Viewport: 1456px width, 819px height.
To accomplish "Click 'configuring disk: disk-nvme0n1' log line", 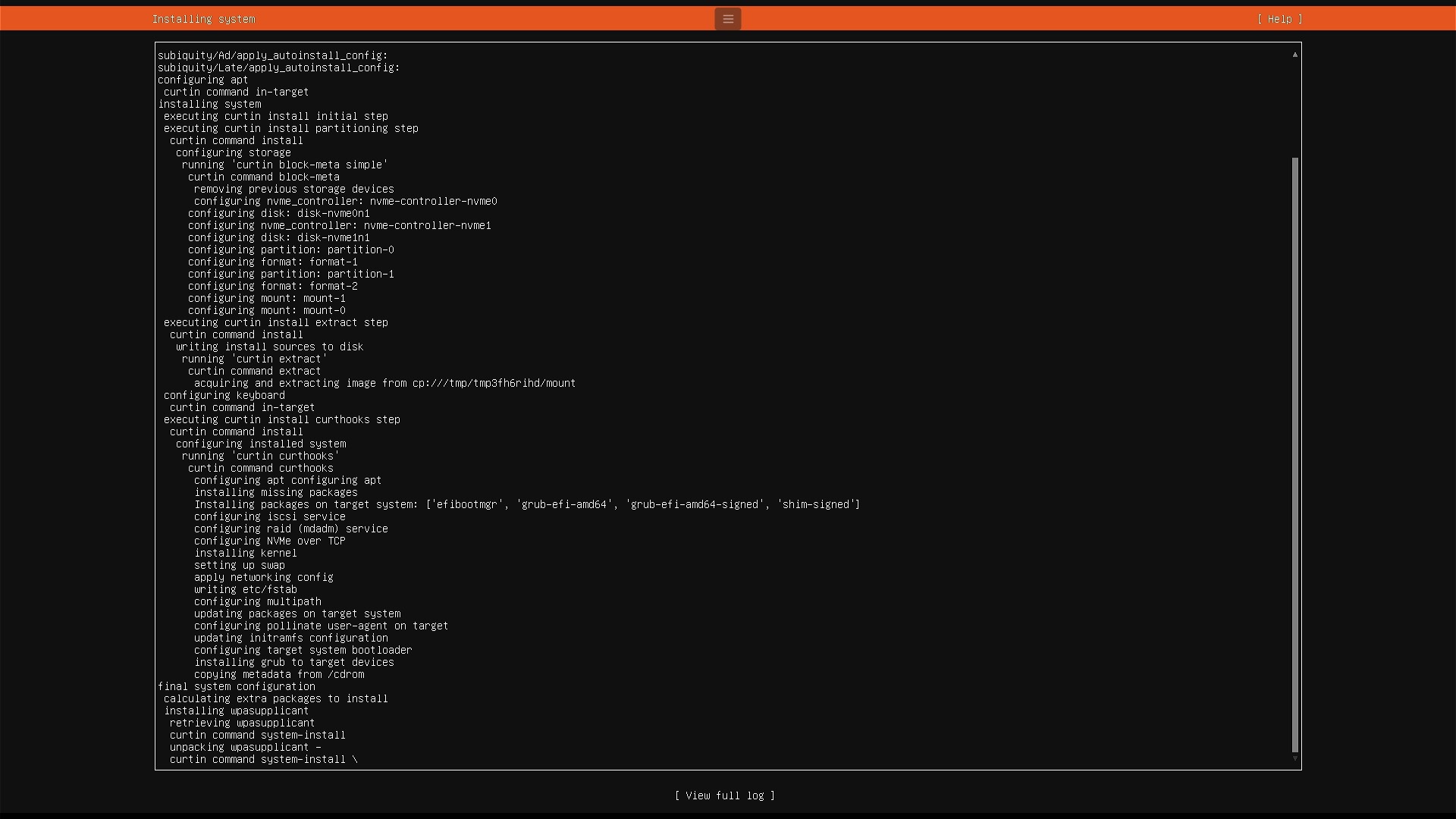I will coord(278,213).
